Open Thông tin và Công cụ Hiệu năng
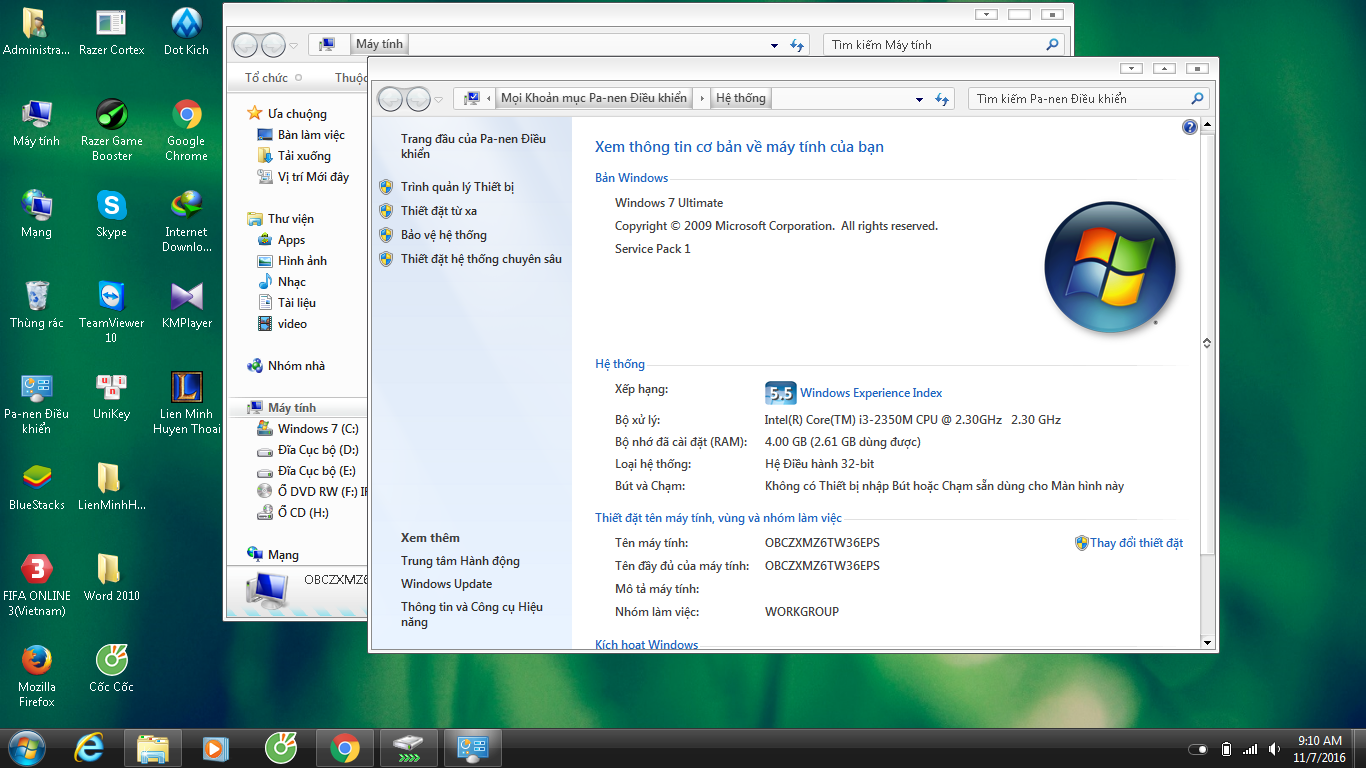The height and width of the screenshot is (768, 1366). 472,614
